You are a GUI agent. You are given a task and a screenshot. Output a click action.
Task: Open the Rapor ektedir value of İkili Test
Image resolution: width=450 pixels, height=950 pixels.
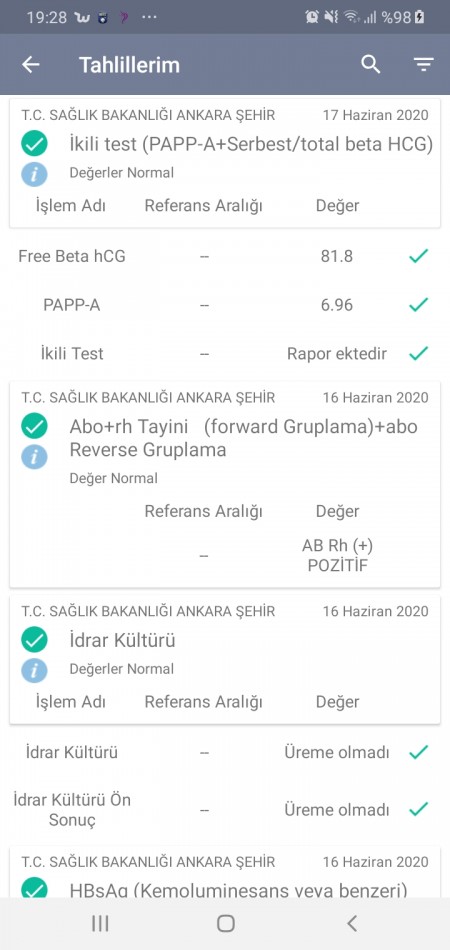(337, 354)
